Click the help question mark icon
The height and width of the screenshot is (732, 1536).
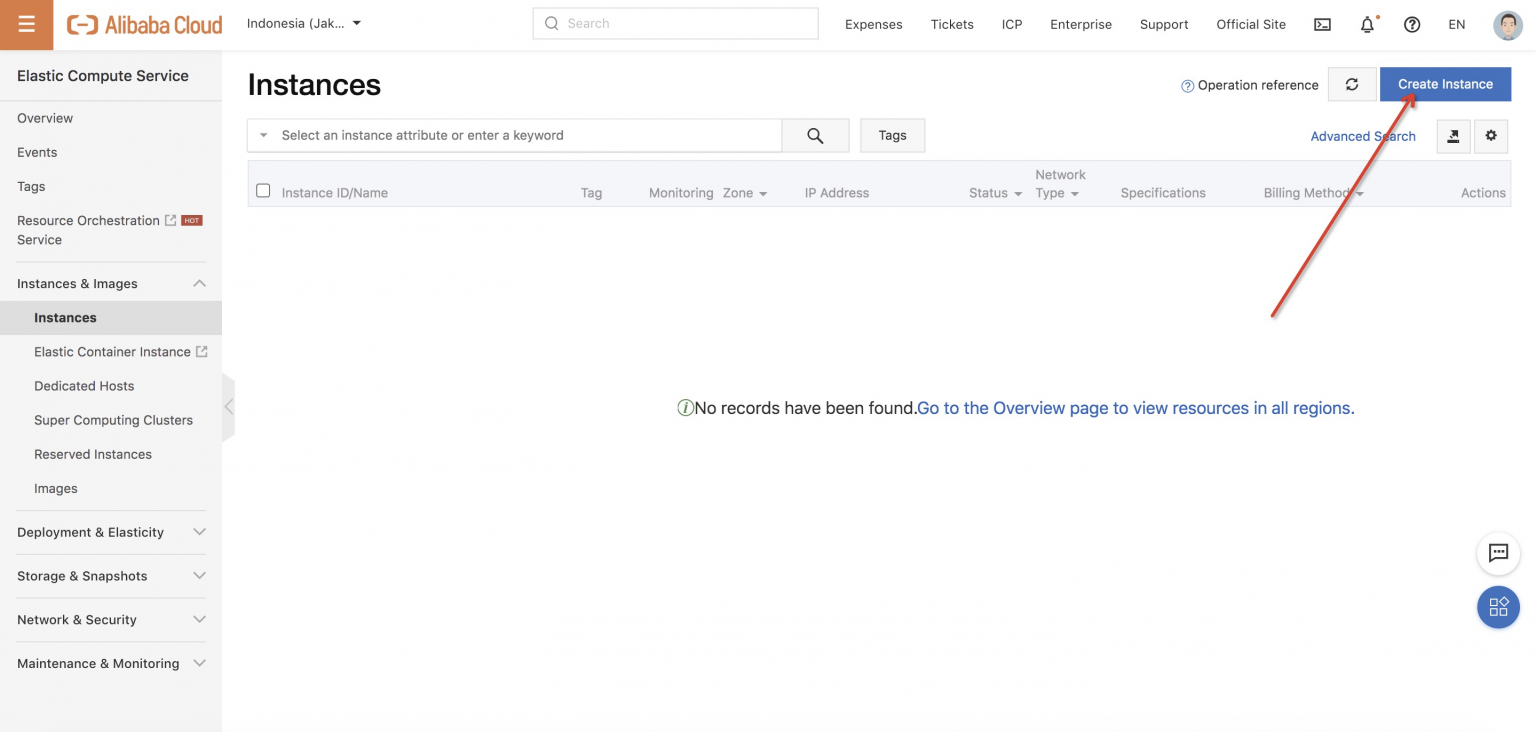coord(1412,25)
